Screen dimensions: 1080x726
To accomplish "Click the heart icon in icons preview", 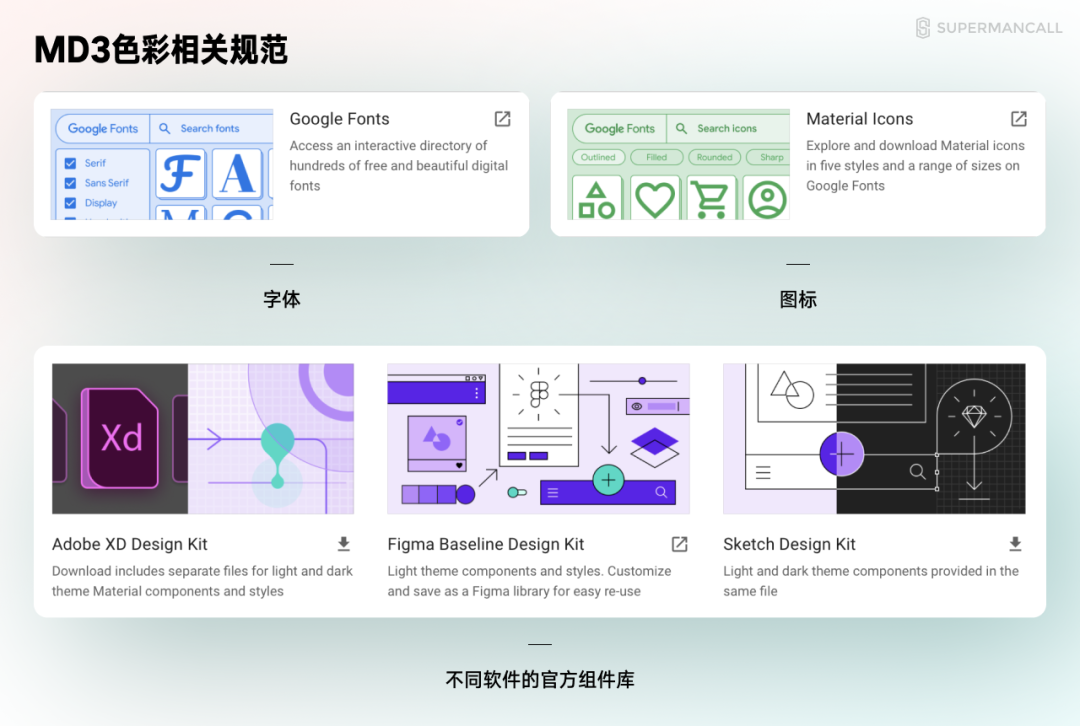I will [x=654, y=200].
